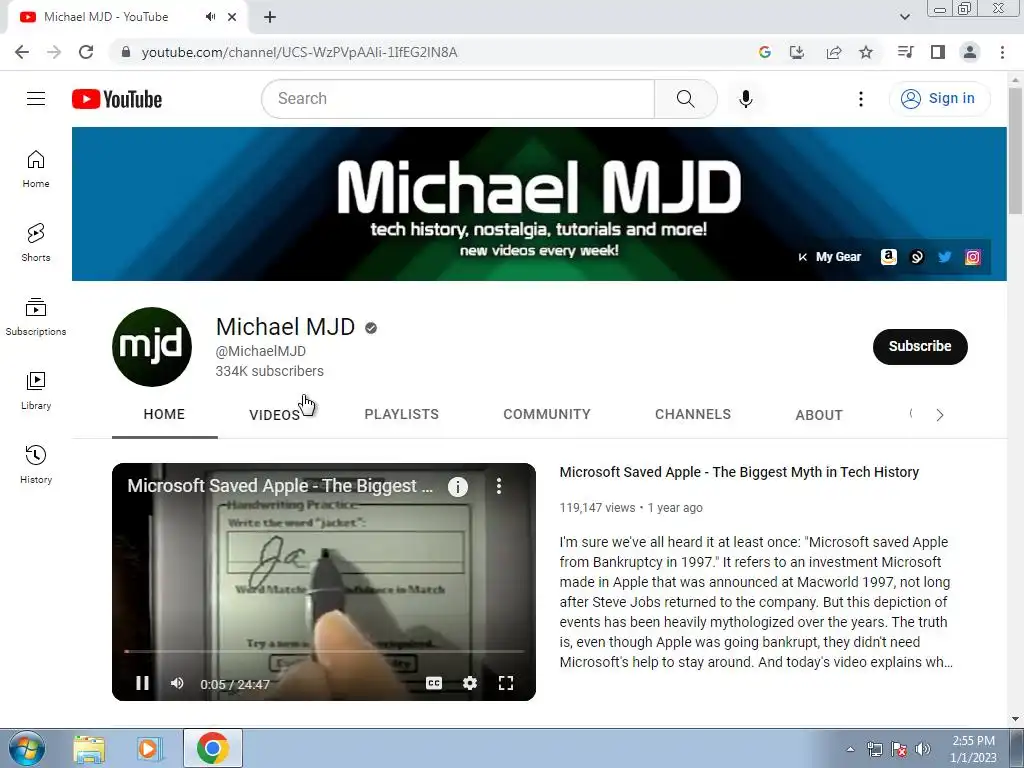Click the Amazon icon in banner

[x=888, y=257]
